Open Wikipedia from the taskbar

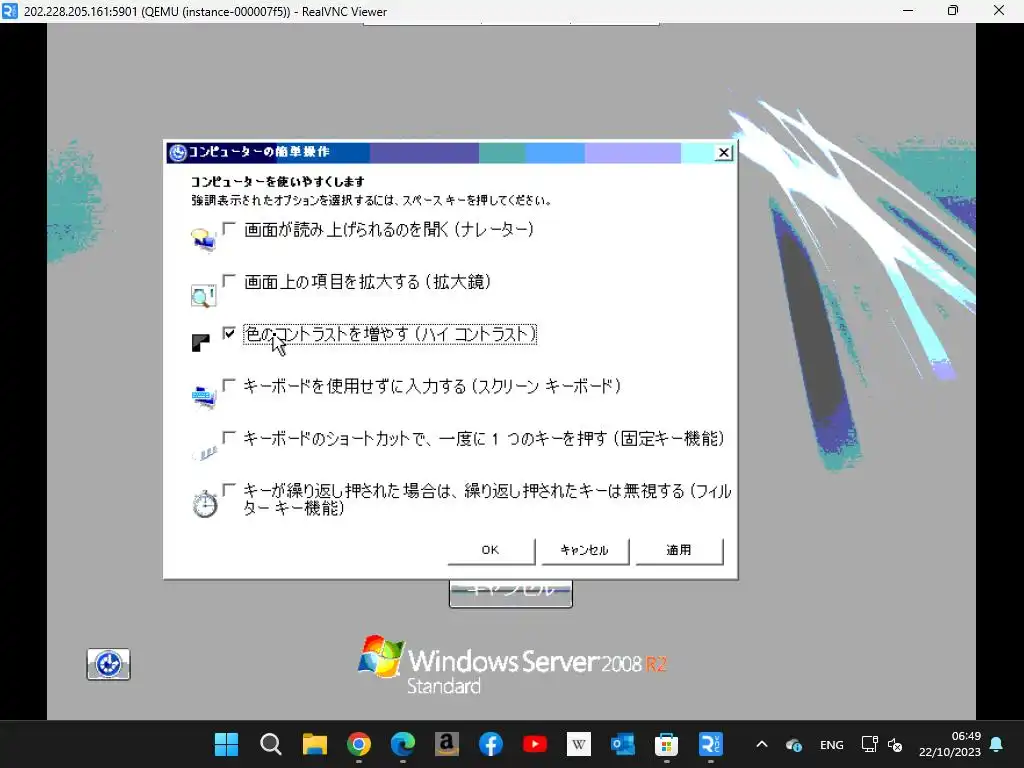click(x=579, y=744)
